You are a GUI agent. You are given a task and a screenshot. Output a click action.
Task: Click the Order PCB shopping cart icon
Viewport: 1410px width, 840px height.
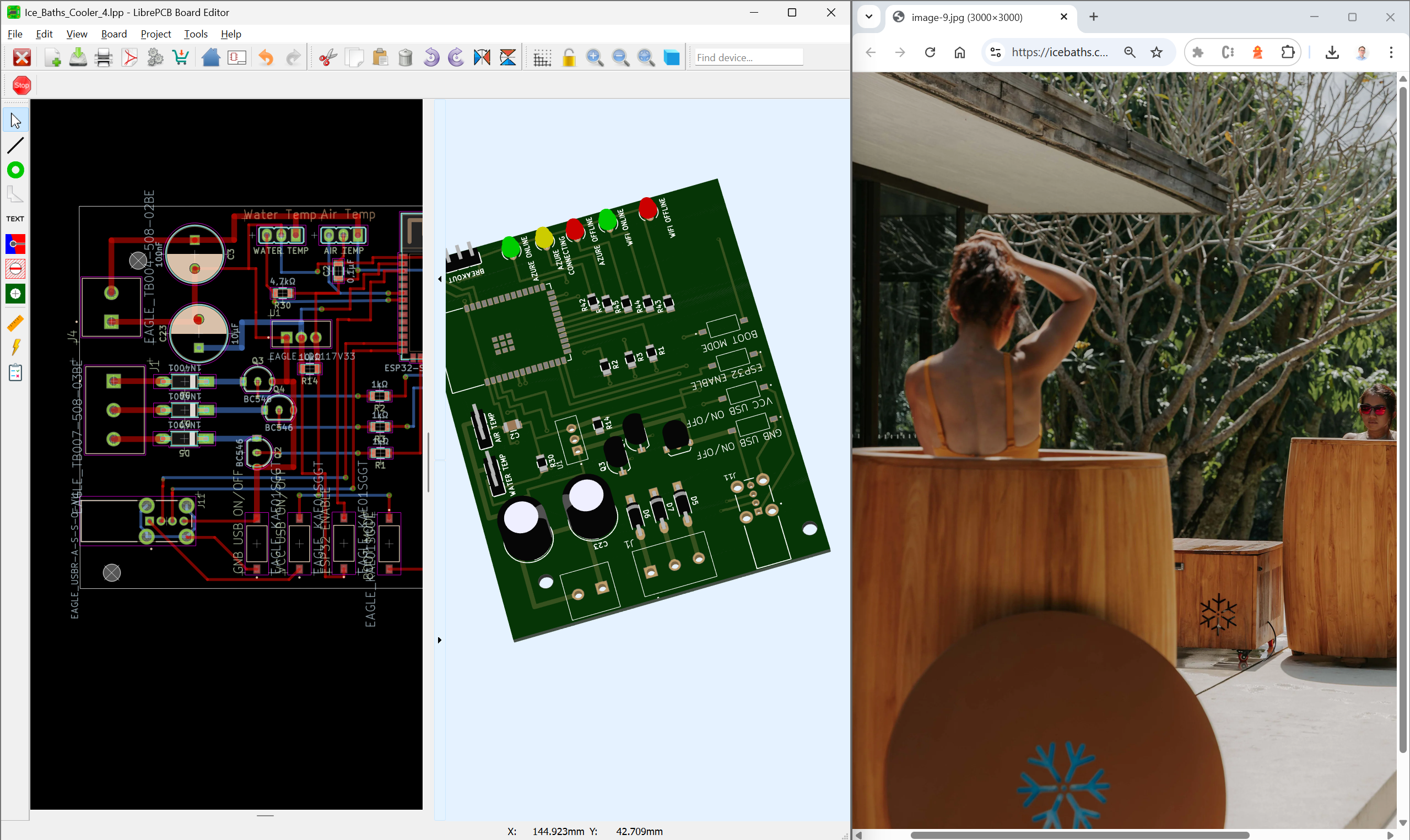pos(181,57)
